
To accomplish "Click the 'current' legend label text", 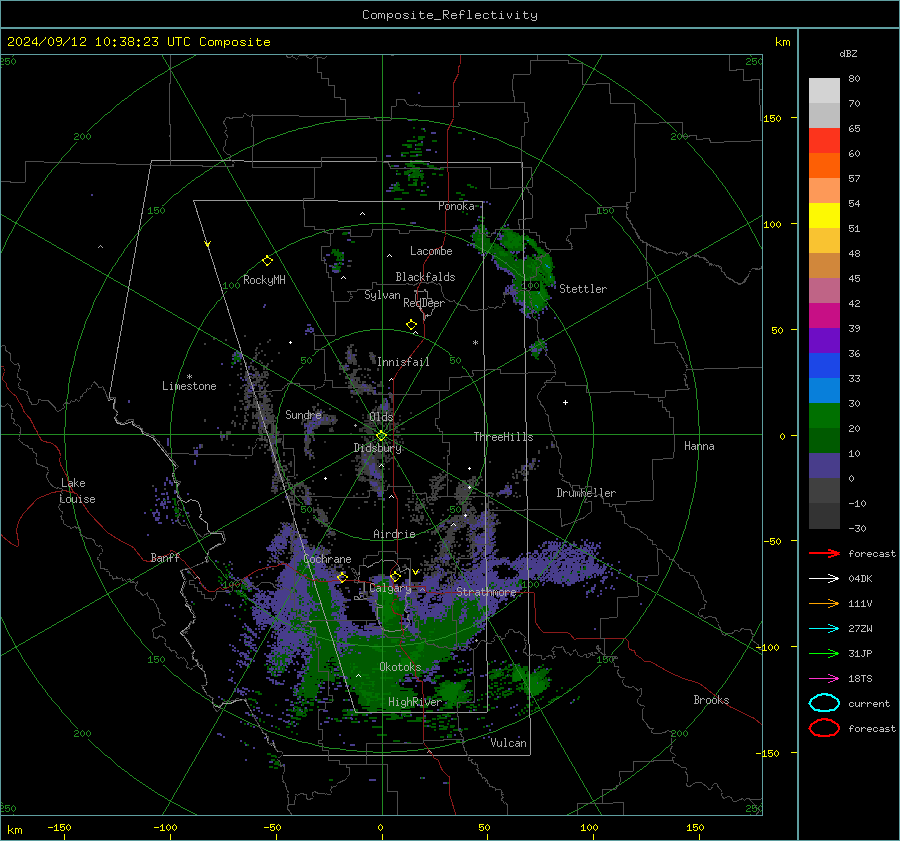I will (868, 703).
